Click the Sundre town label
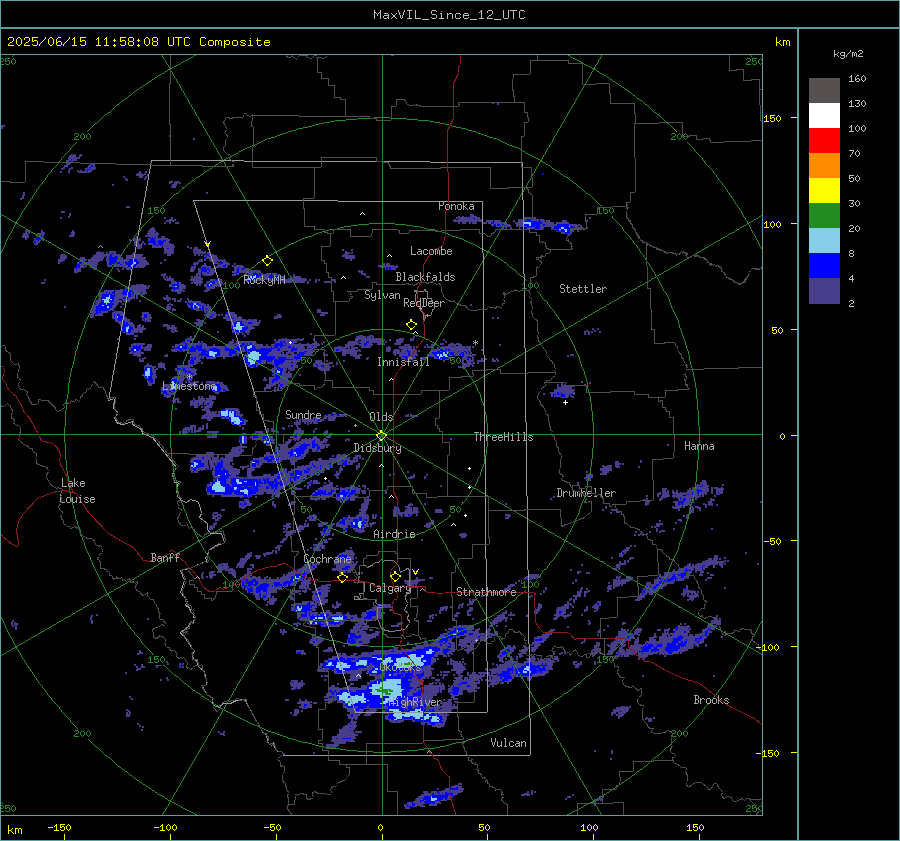The height and width of the screenshot is (841, 900). coord(303,414)
